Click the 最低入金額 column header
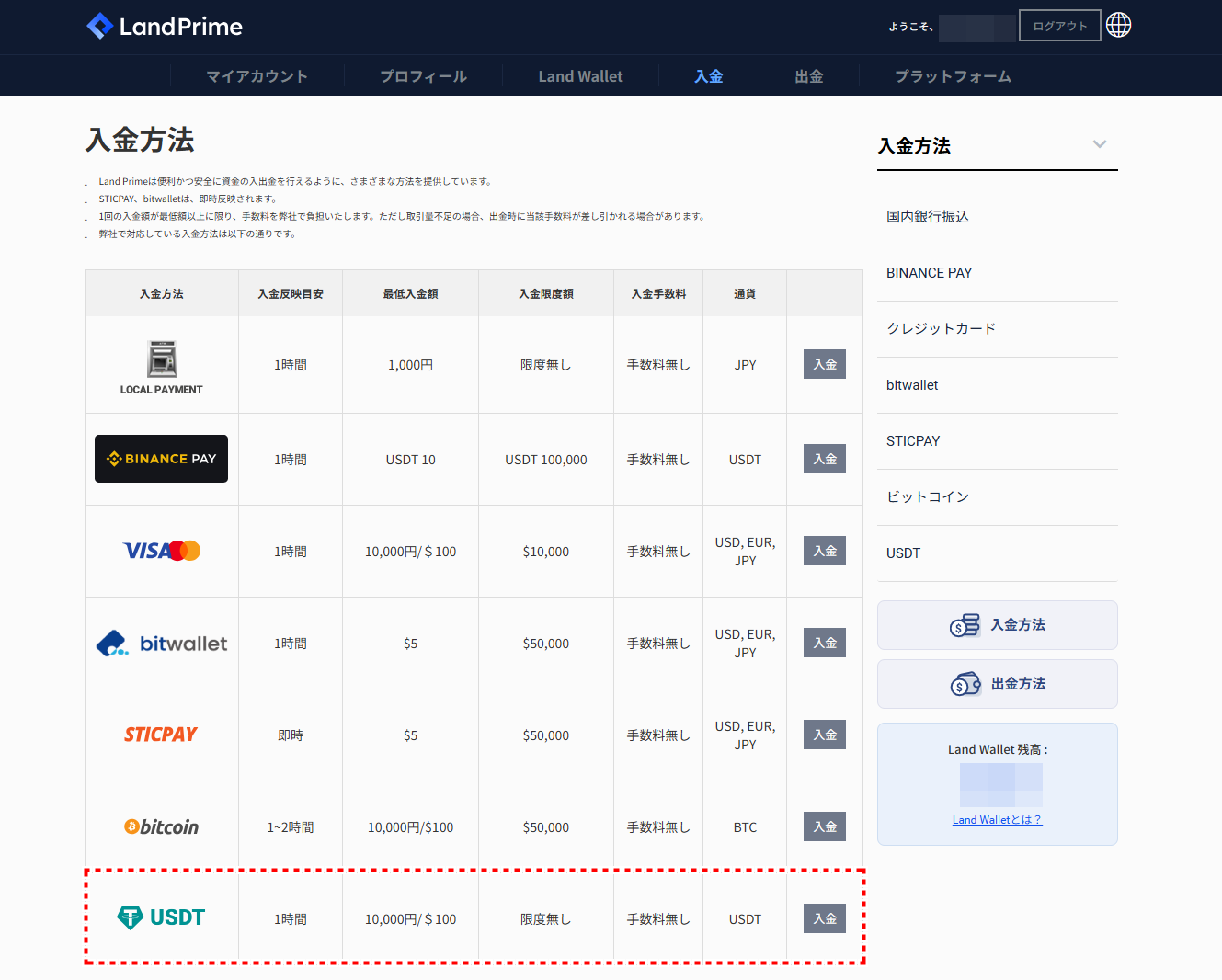Screen dimensions: 1222x980 [x=411, y=294]
